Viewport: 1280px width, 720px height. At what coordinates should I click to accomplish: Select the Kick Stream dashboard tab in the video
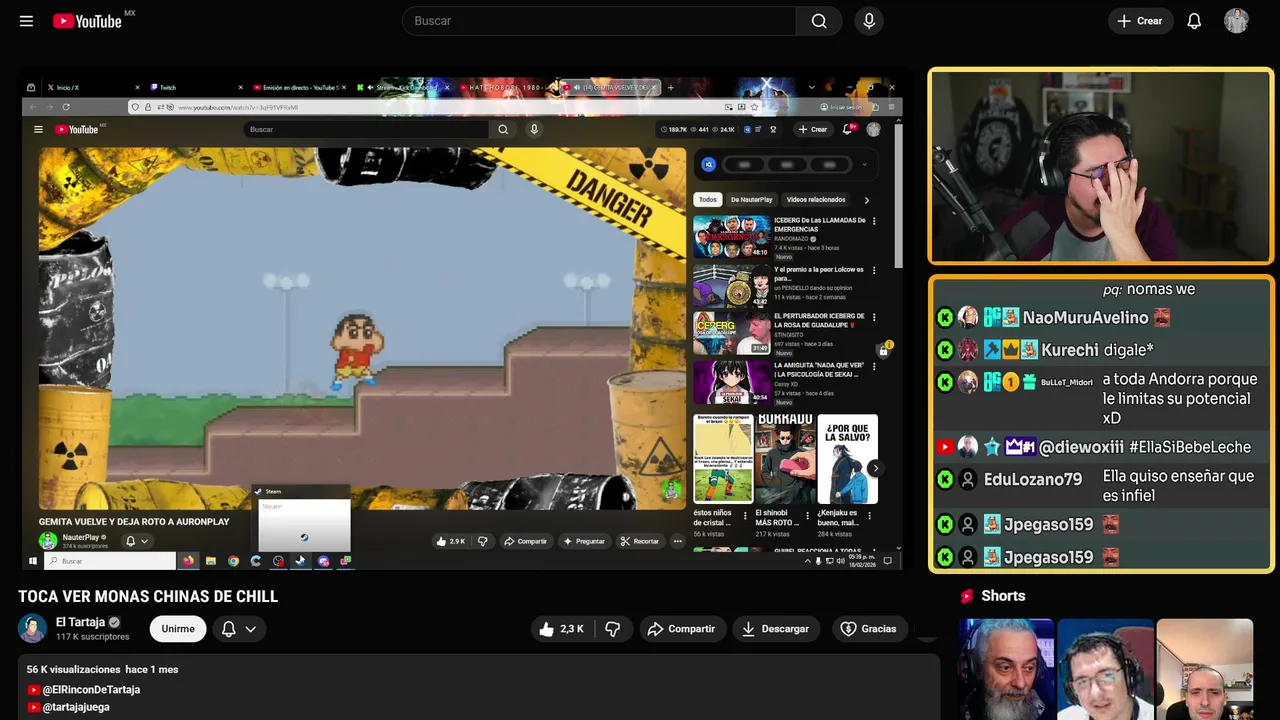pos(402,87)
